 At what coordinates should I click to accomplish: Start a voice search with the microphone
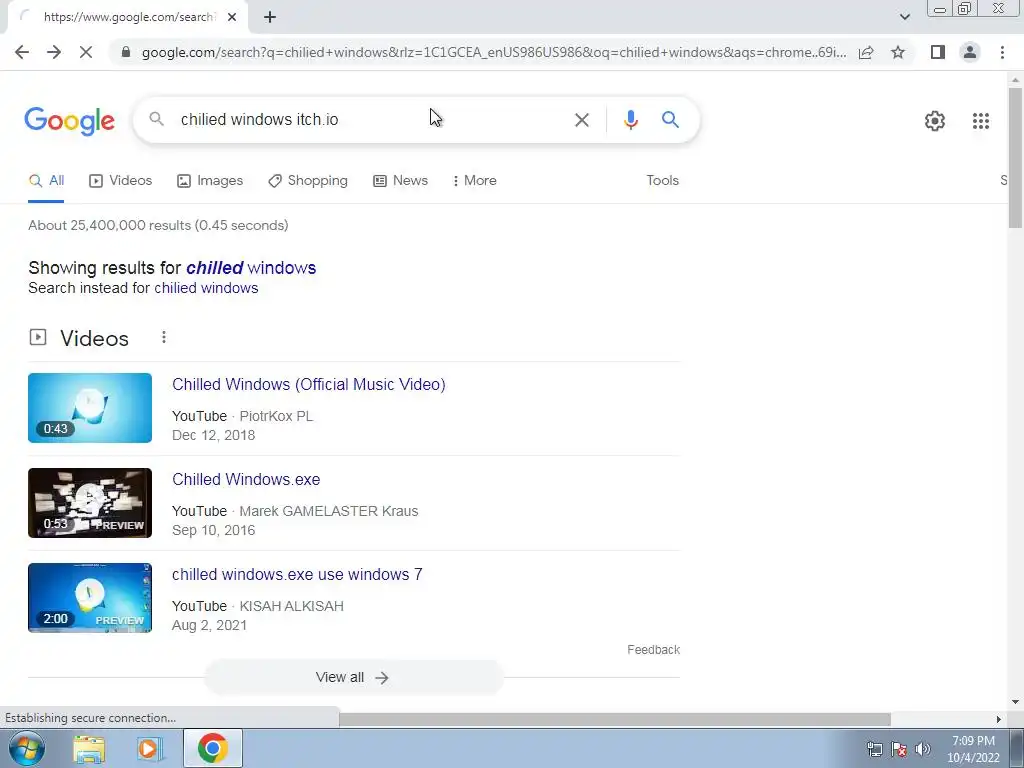630,120
